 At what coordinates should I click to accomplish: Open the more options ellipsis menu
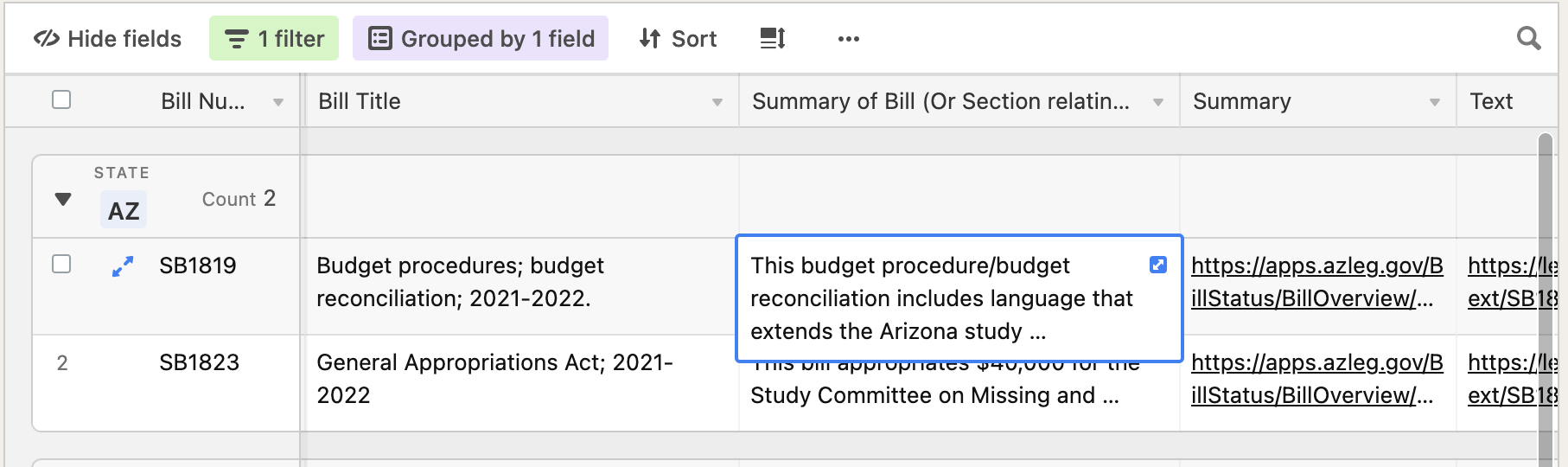coord(848,39)
